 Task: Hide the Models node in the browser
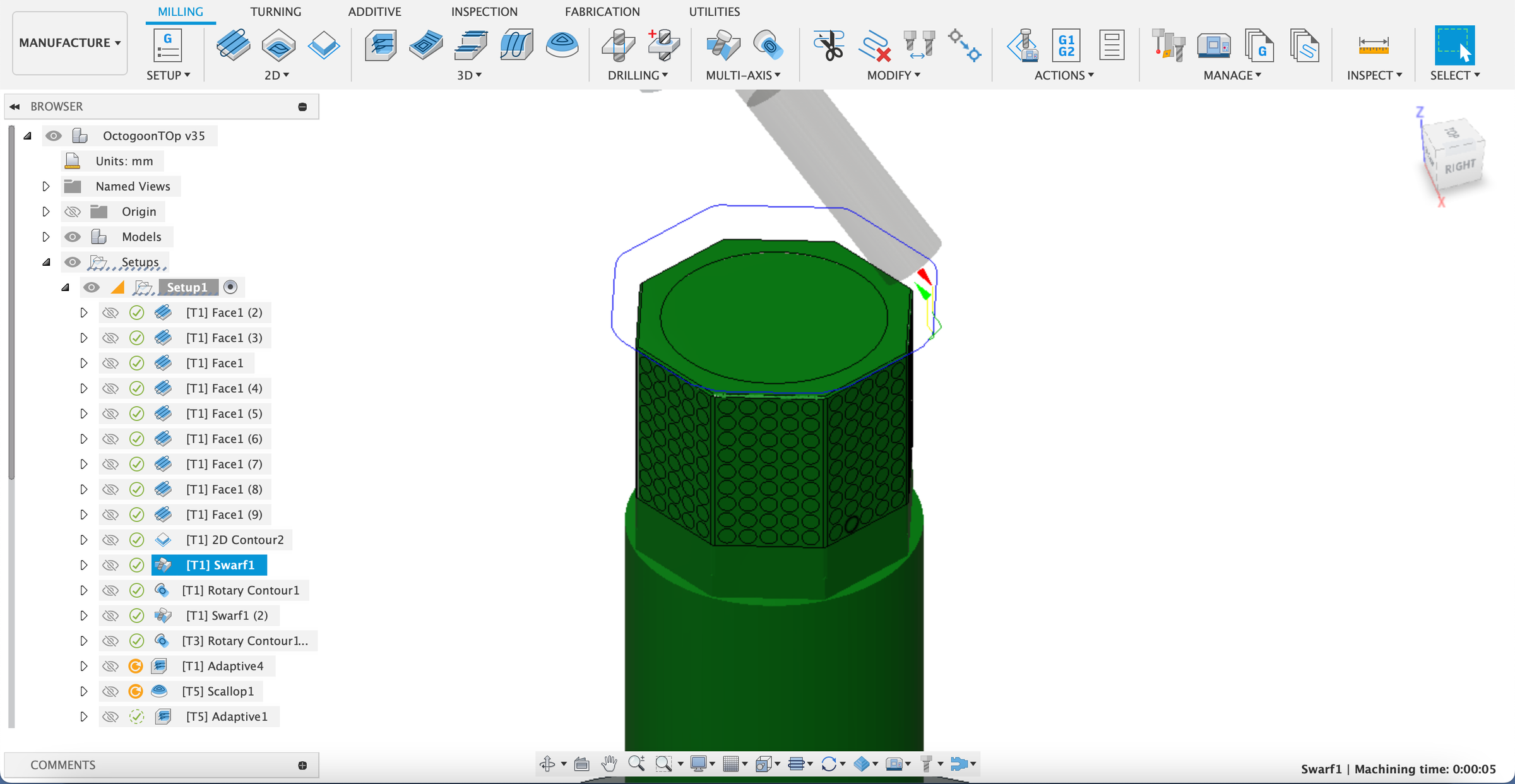pos(73,236)
